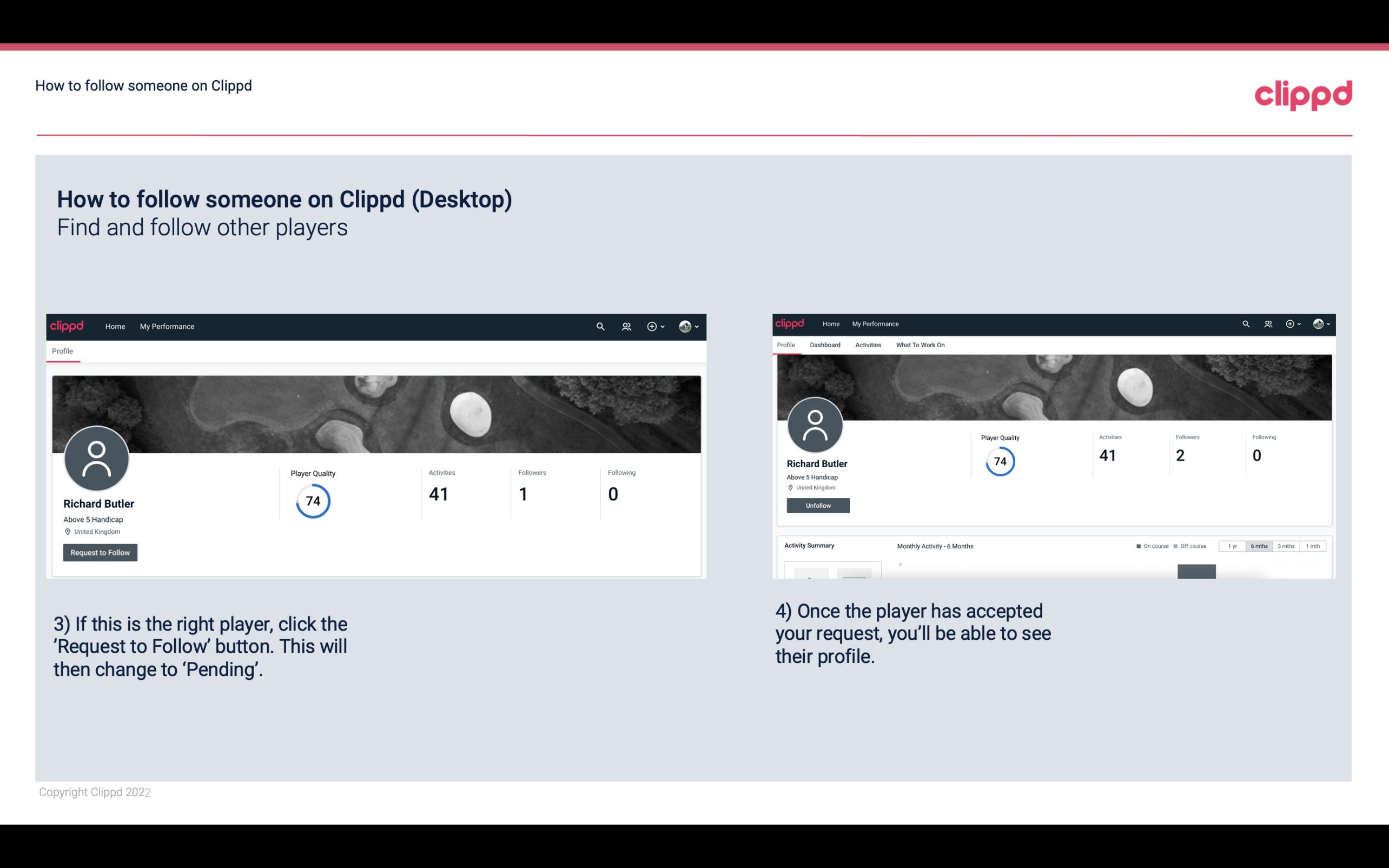Image resolution: width=1389 pixels, height=868 pixels.
Task: Select the 'What To Work On' tab
Action: coord(920,345)
